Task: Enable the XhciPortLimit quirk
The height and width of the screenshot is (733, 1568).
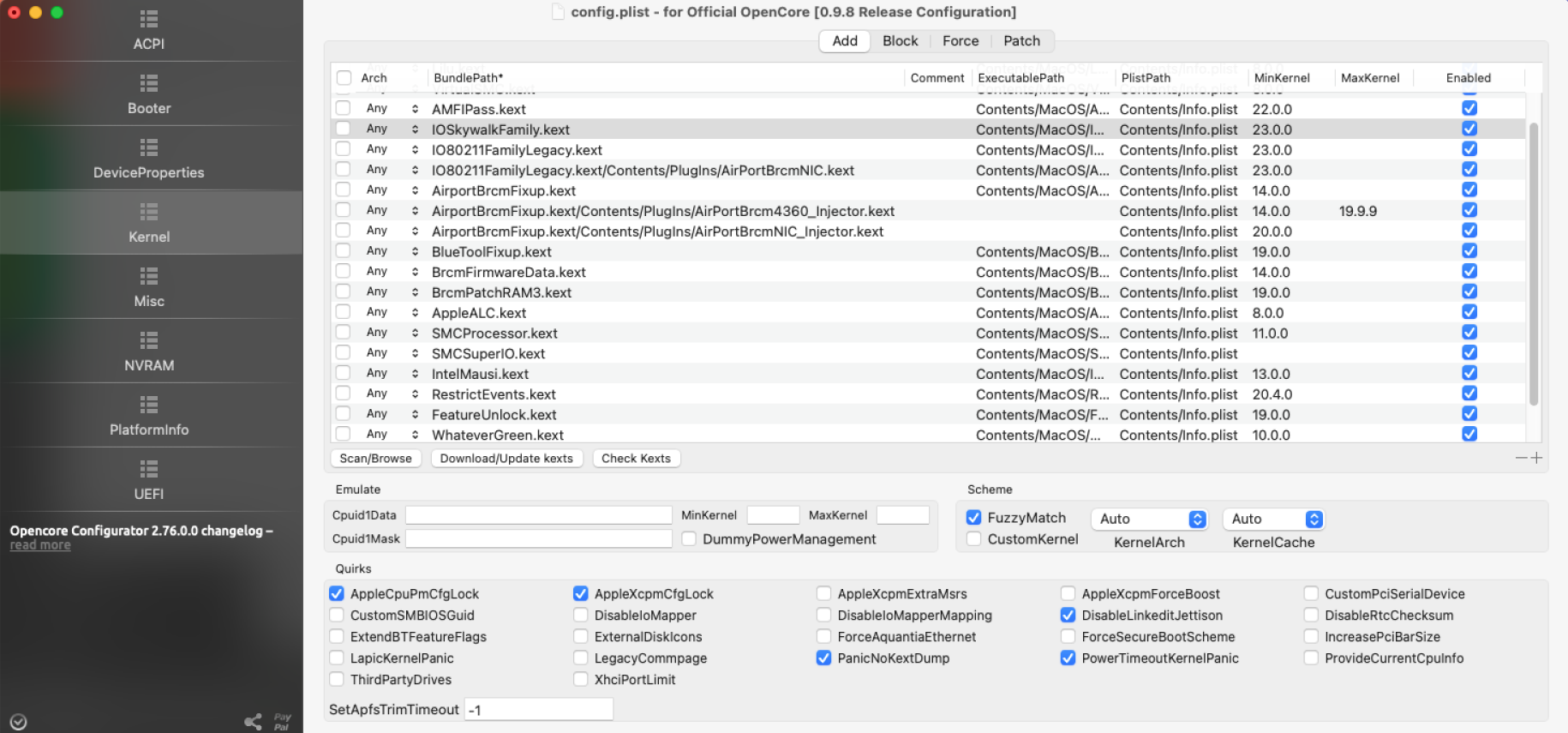Action: click(x=581, y=679)
